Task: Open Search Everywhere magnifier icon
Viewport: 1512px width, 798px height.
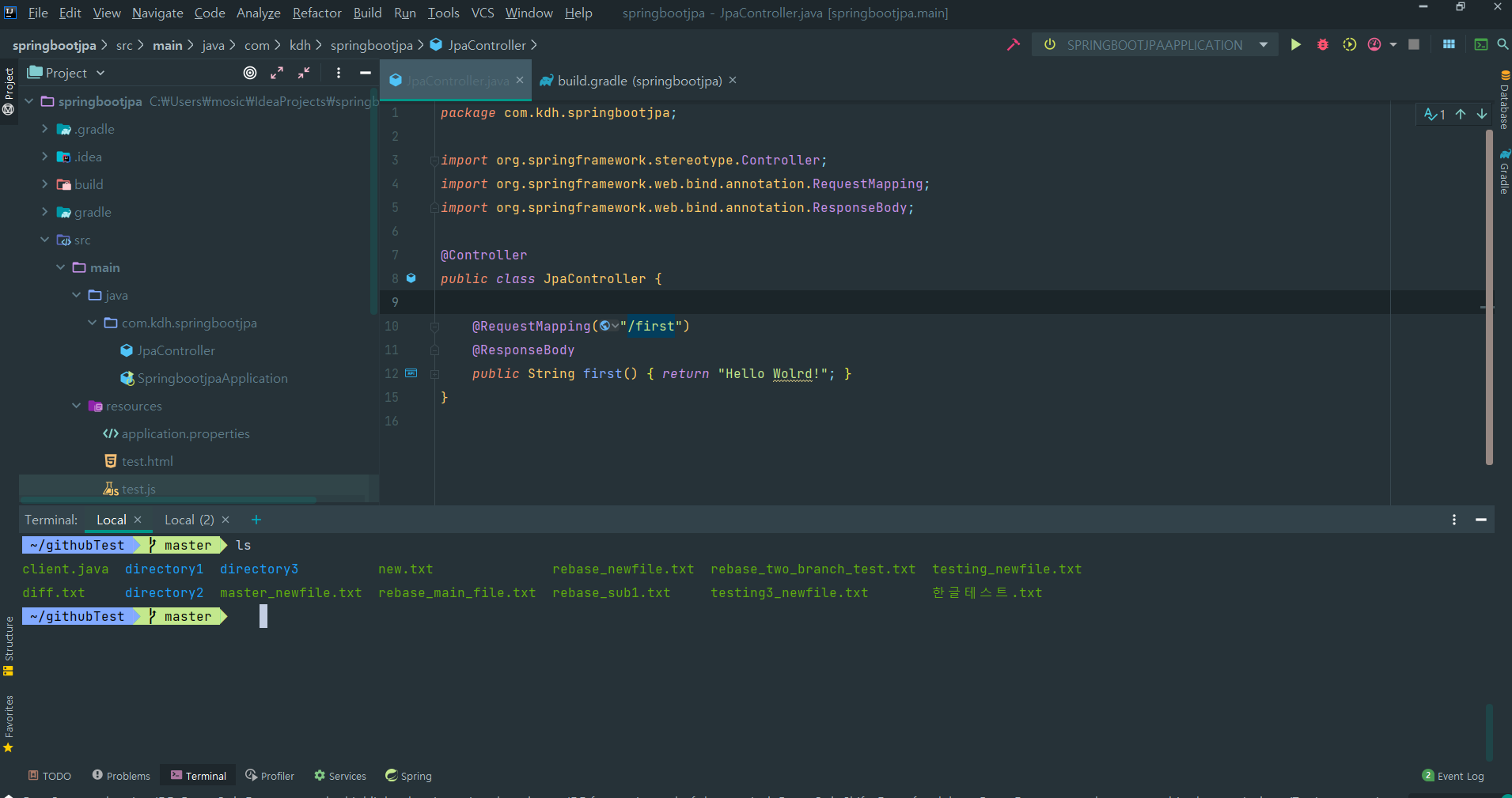Action: [x=1503, y=45]
